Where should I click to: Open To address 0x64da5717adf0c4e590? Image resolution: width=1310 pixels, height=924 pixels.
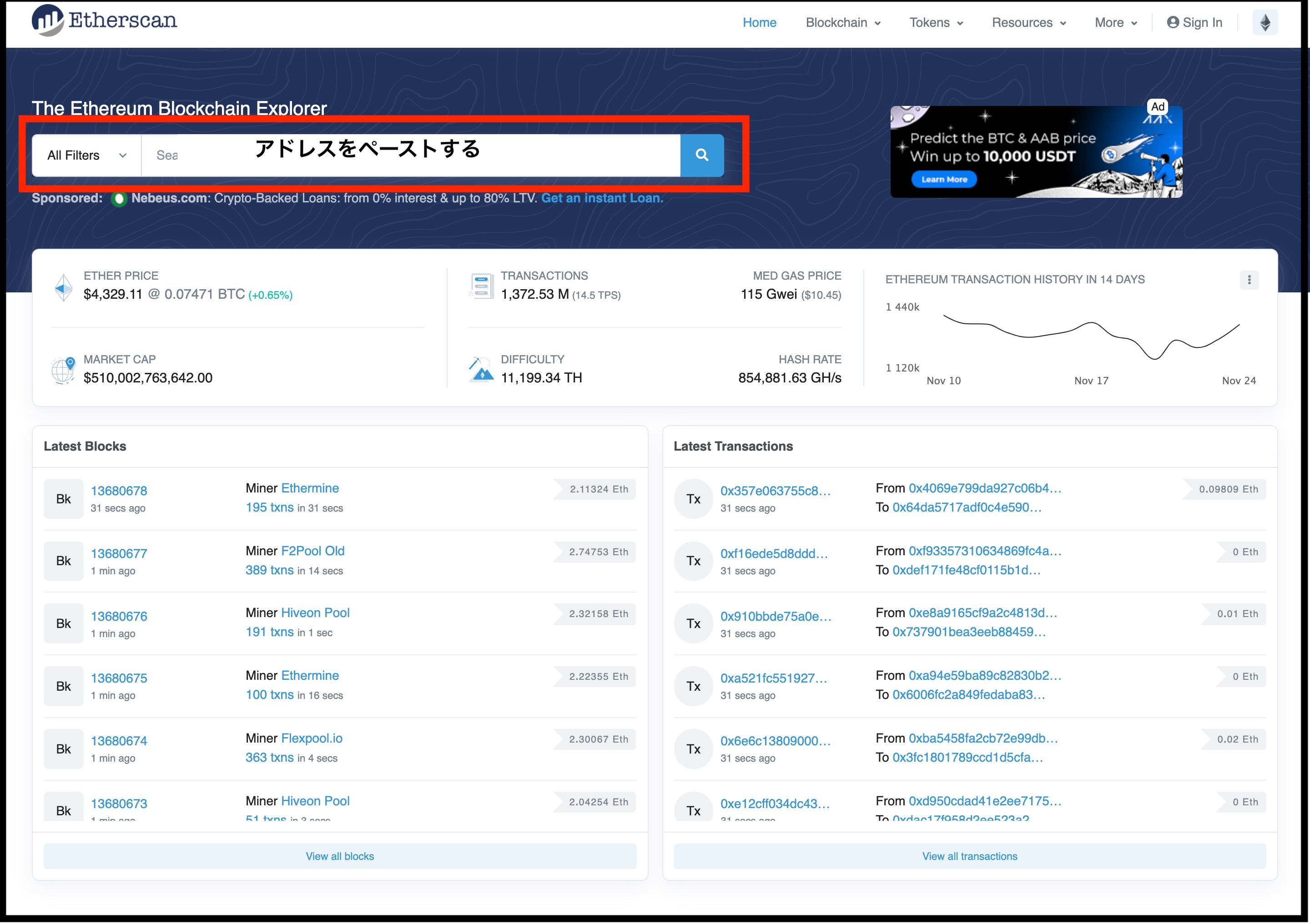[967, 507]
